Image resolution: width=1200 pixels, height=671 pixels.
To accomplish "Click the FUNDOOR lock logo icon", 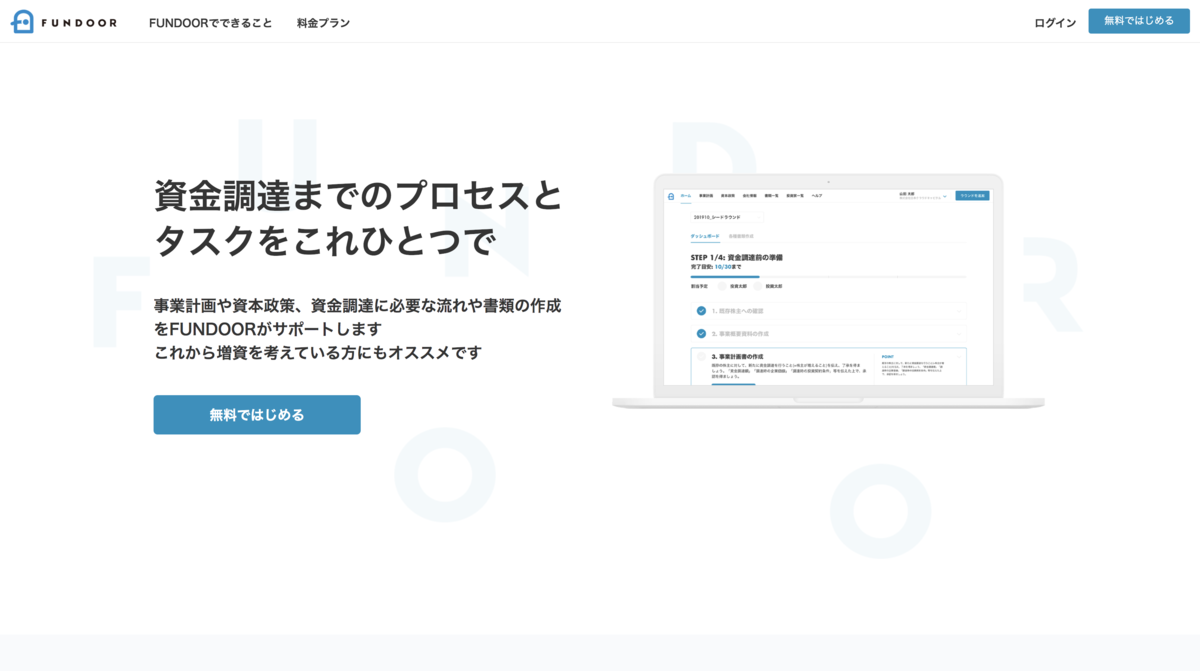I will click(x=23, y=21).
